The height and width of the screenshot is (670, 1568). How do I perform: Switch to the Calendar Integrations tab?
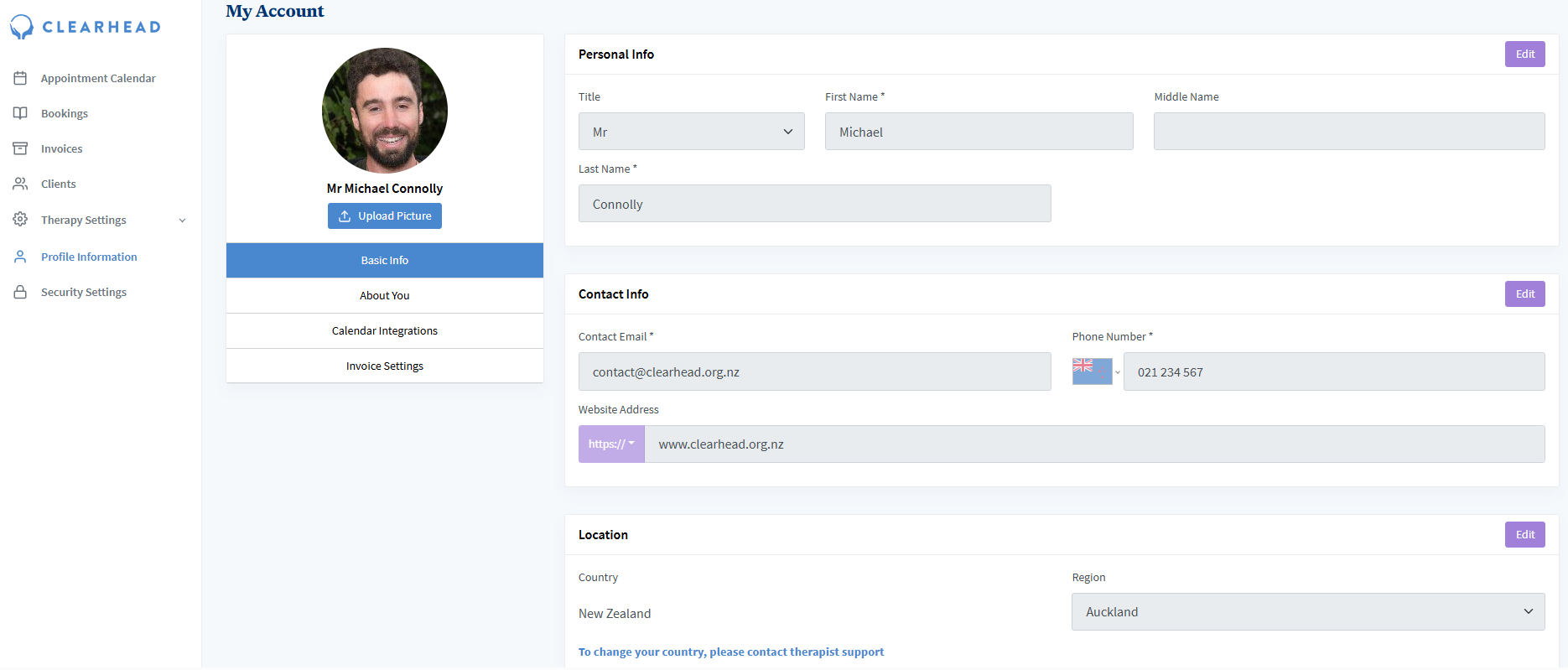[385, 331]
